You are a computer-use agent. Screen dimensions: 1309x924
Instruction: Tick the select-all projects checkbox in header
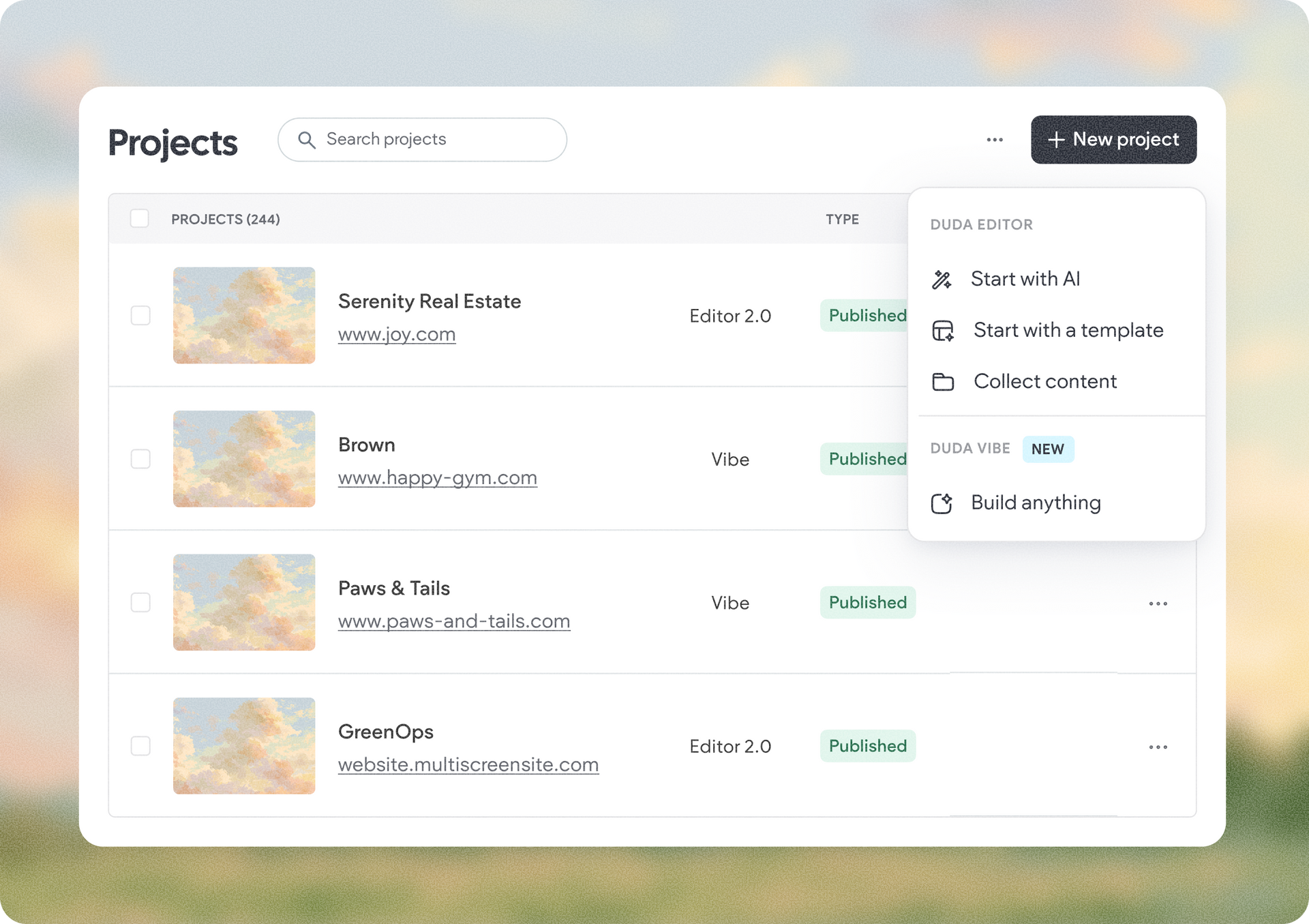[x=140, y=219]
